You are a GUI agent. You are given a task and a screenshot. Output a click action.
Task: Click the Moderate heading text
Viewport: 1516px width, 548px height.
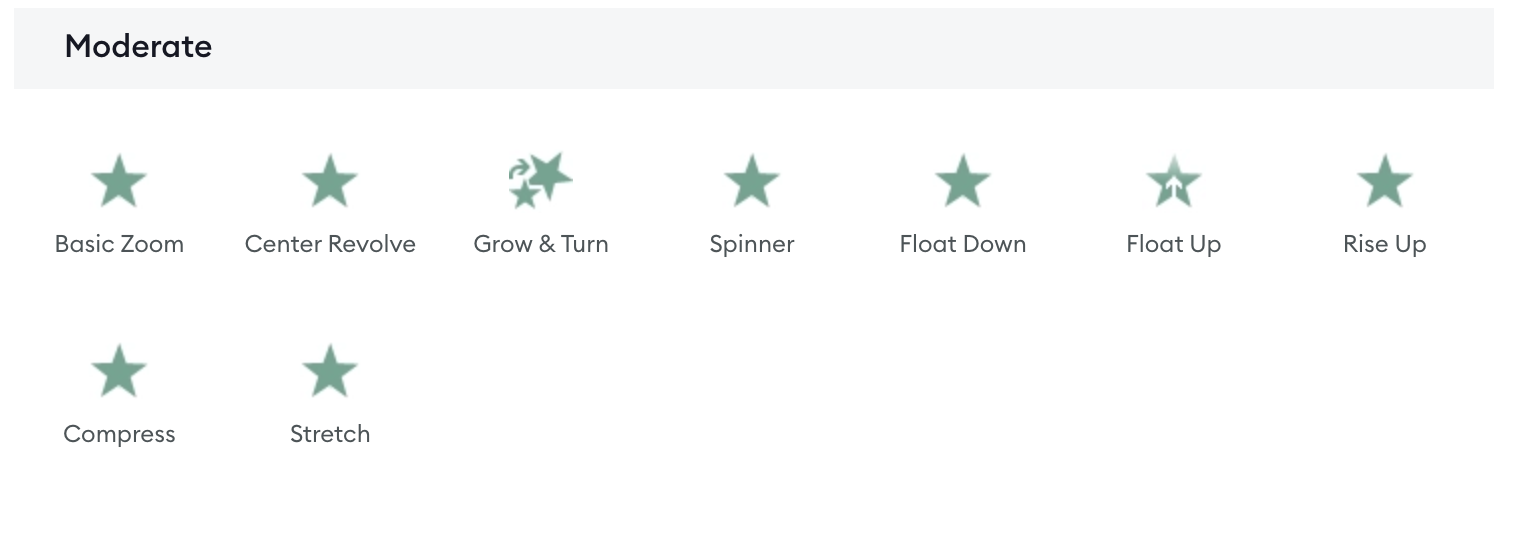pos(138,46)
